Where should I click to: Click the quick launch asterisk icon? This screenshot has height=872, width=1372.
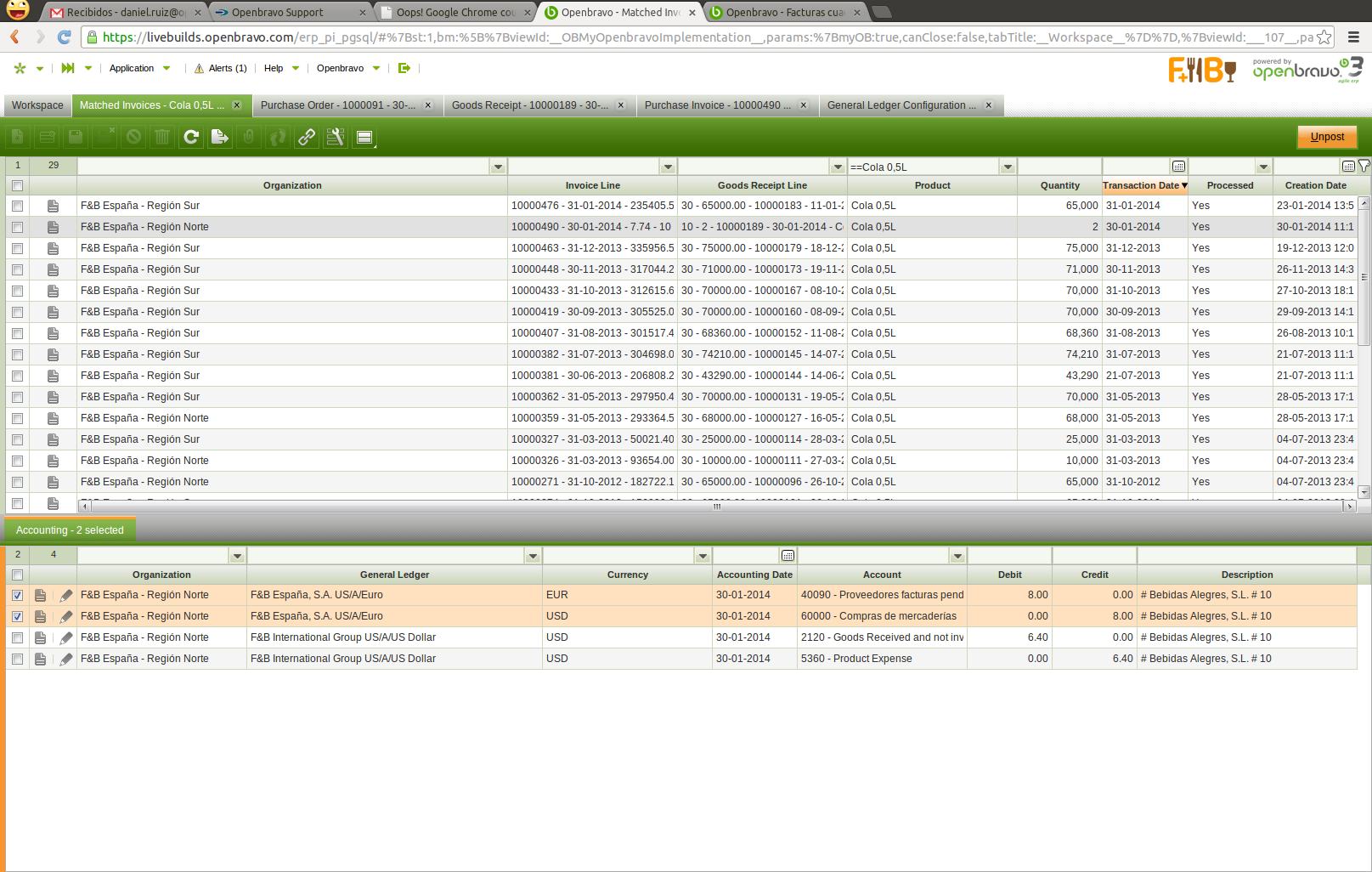[20, 68]
